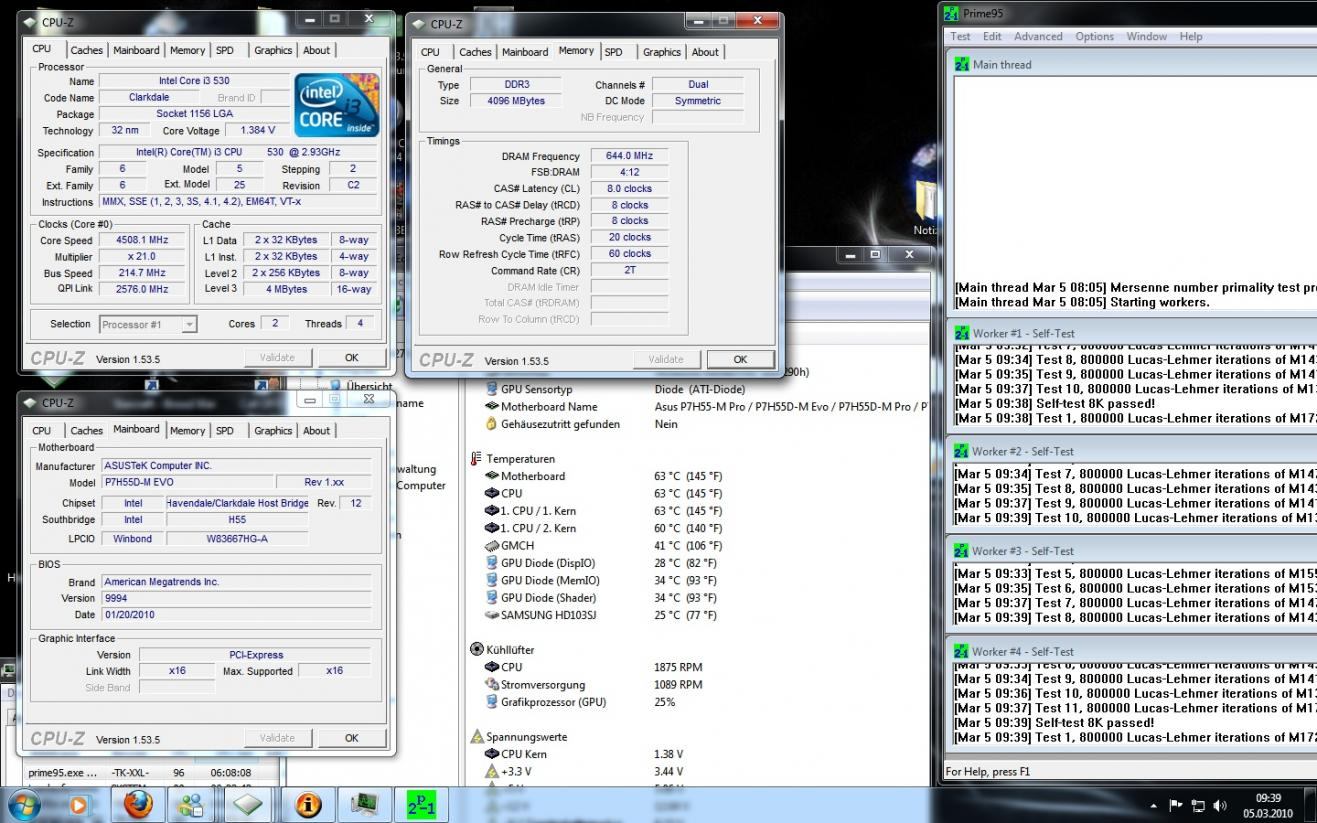Open Prime95 Options menu

(x=1094, y=37)
